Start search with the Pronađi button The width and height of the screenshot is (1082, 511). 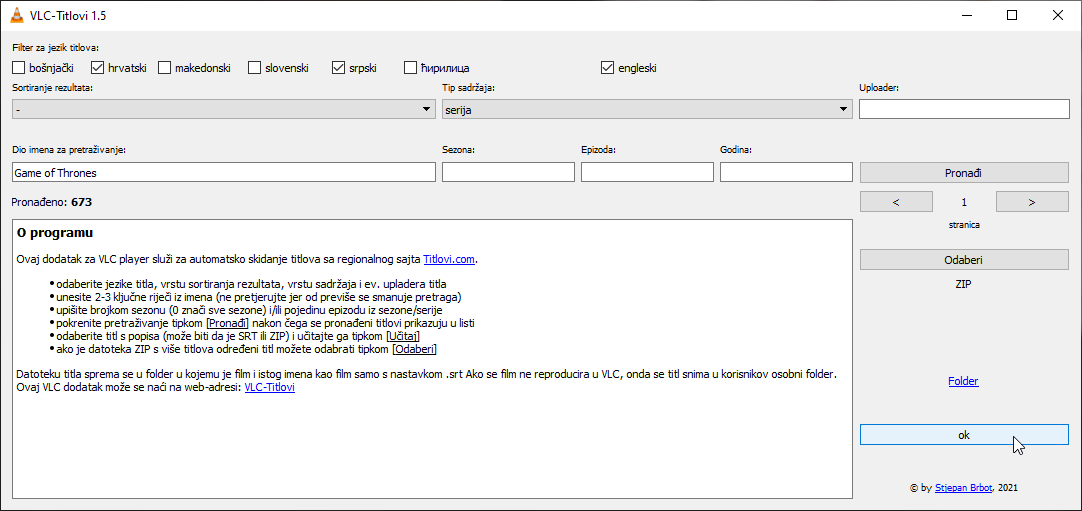(964, 172)
